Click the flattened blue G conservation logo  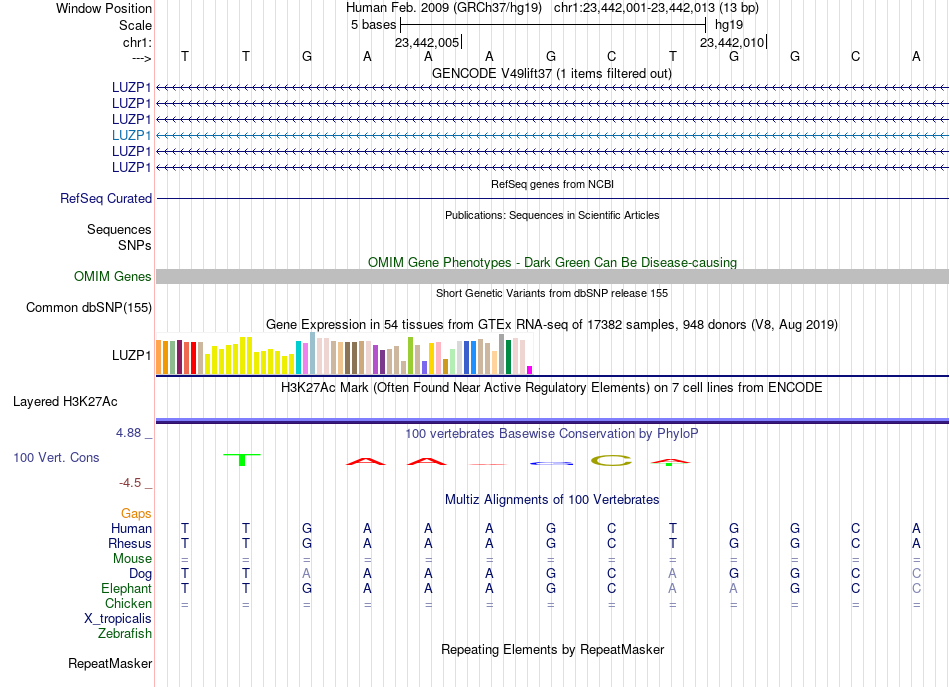click(x=551, y=463)
